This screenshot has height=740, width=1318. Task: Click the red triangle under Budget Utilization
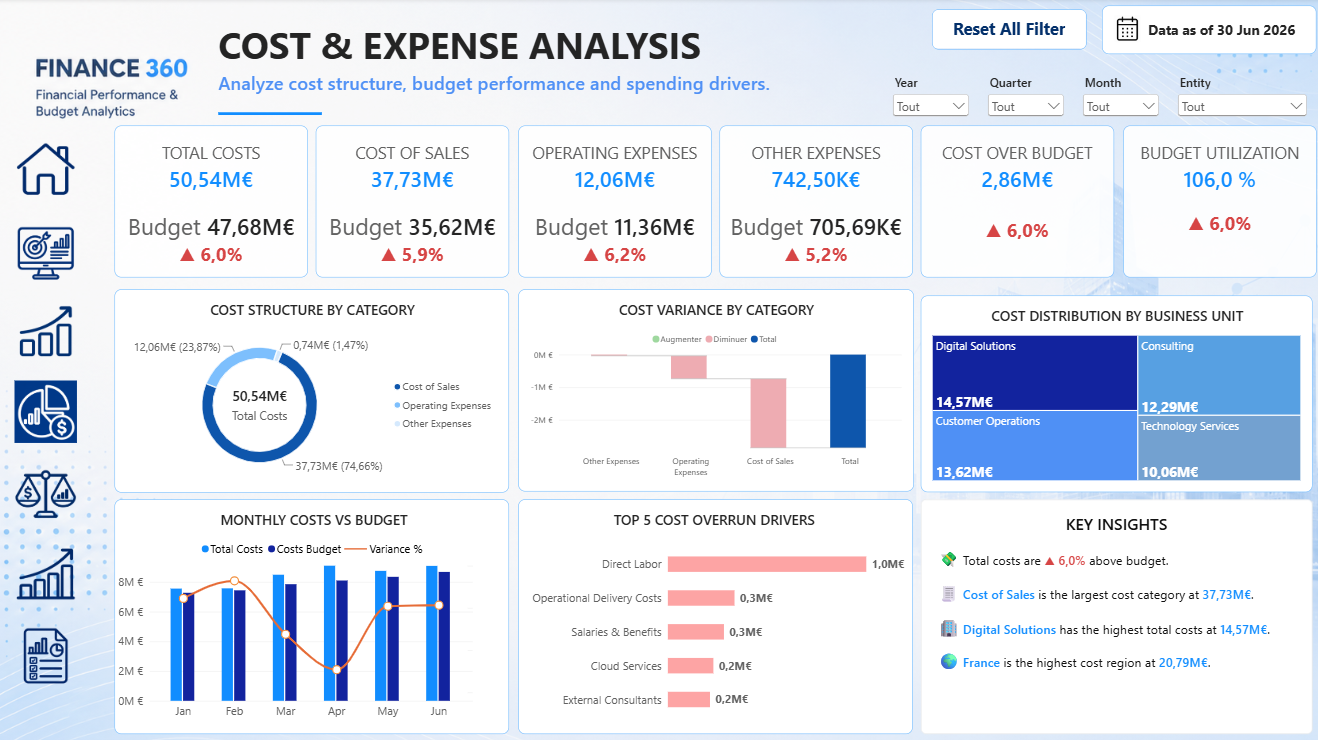(1195, 224)
